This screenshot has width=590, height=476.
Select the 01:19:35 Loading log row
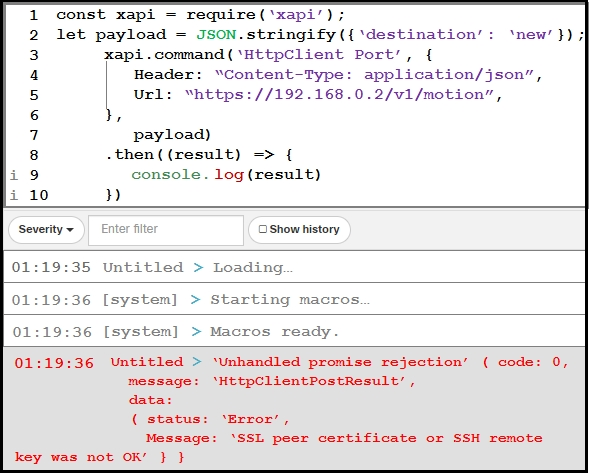click(295, 267)
